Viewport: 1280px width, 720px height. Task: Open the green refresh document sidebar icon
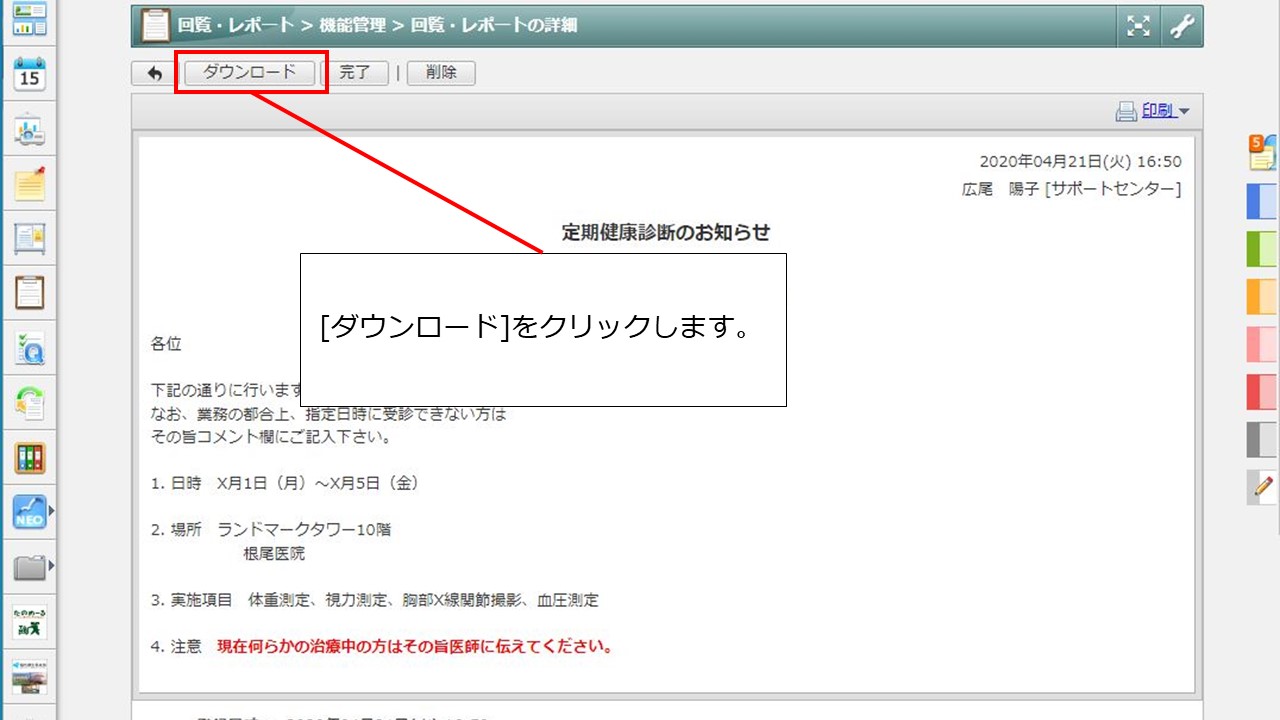tap(30, 403)
